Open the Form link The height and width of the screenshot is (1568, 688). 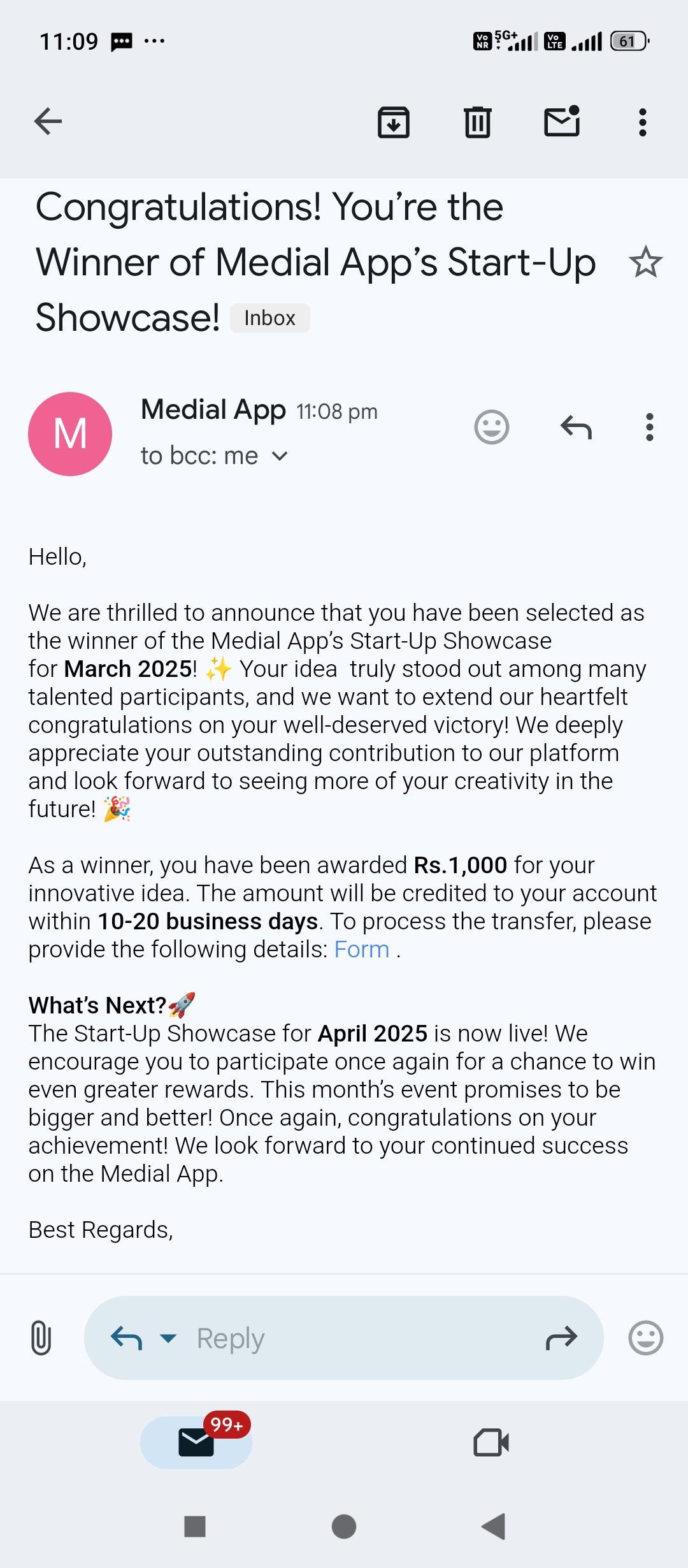361,949
